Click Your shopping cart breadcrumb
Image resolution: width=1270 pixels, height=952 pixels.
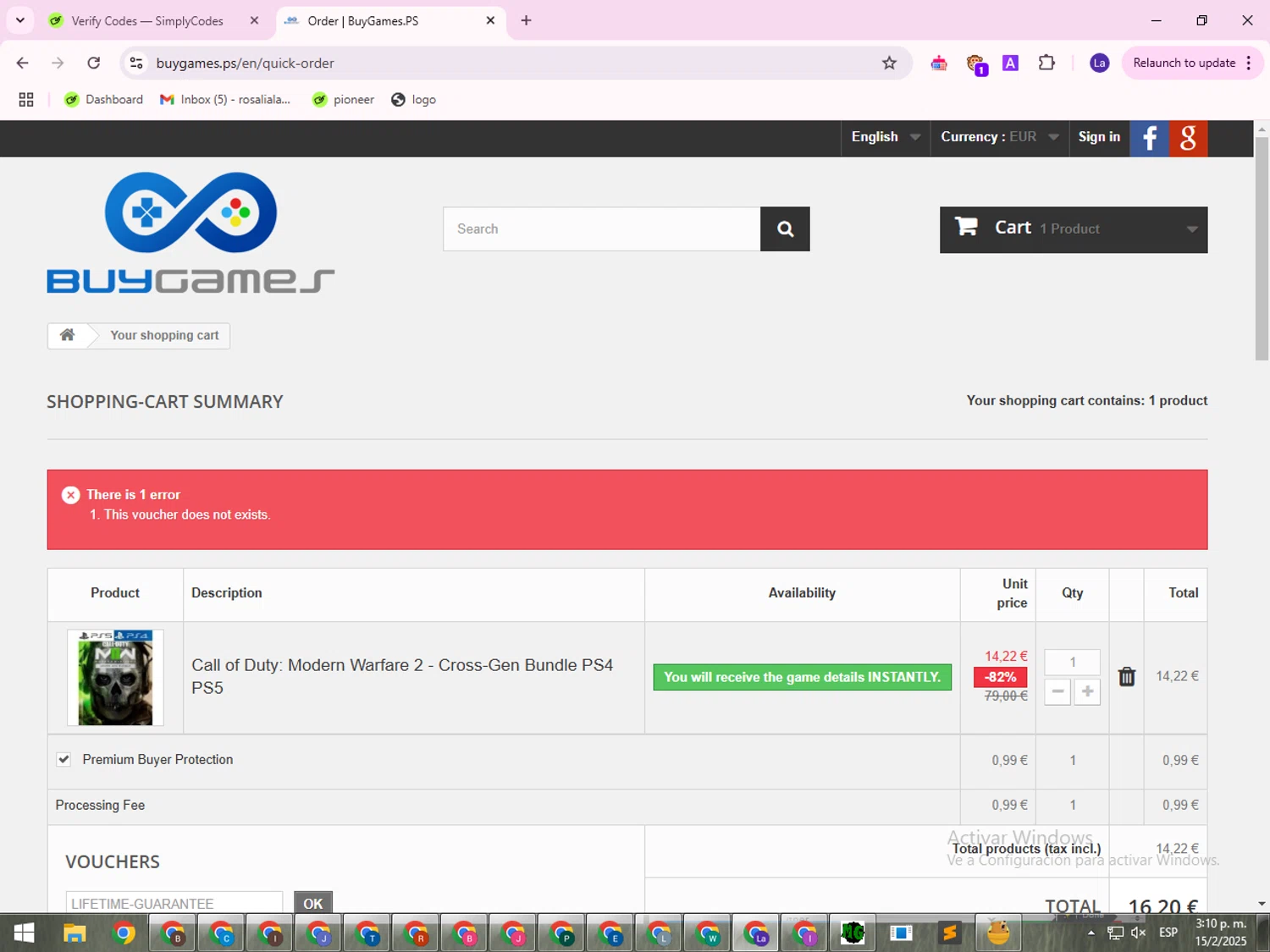point(164,335)
